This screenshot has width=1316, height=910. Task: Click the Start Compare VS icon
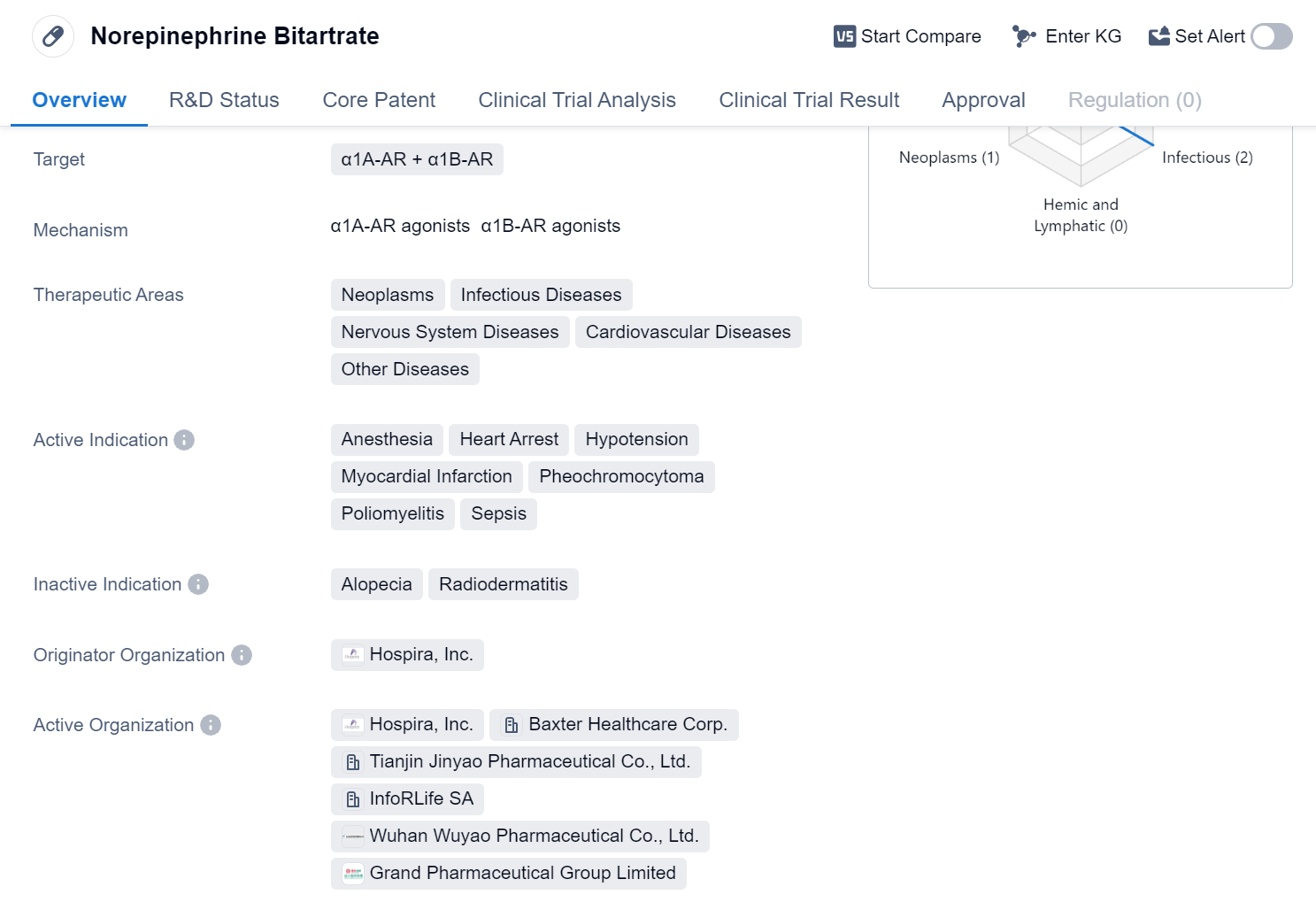(844, 36)
